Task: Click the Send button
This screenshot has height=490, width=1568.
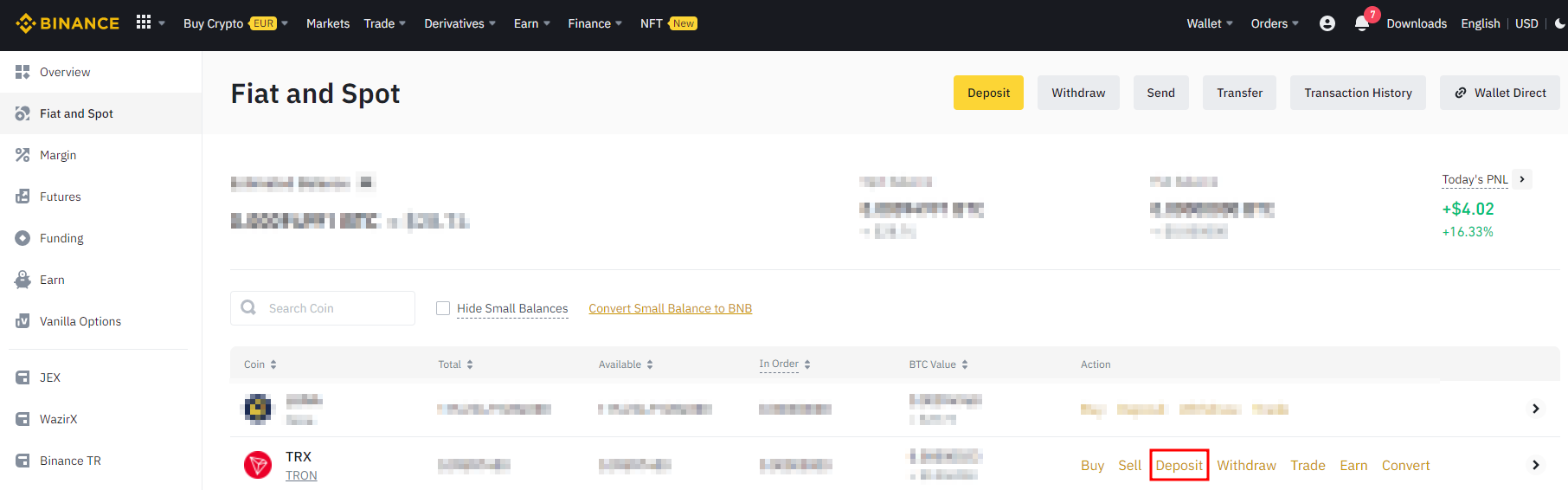Action: 1160,93
